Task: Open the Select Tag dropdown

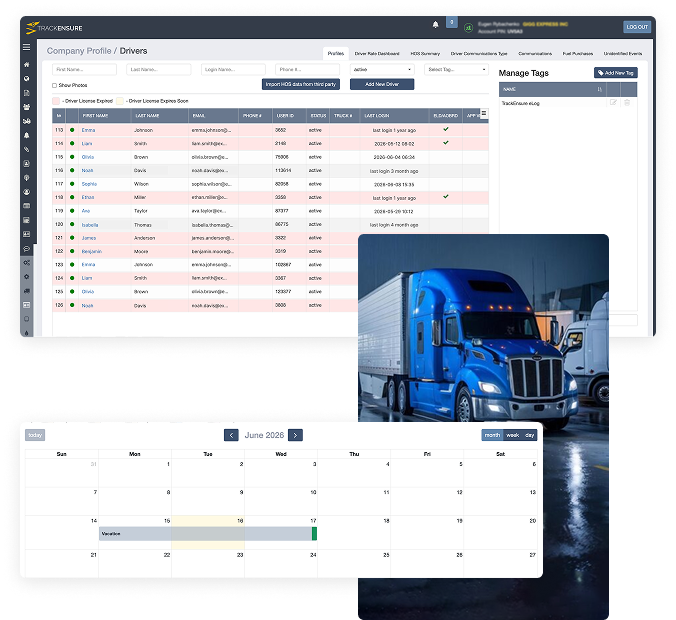Action: 456,69
